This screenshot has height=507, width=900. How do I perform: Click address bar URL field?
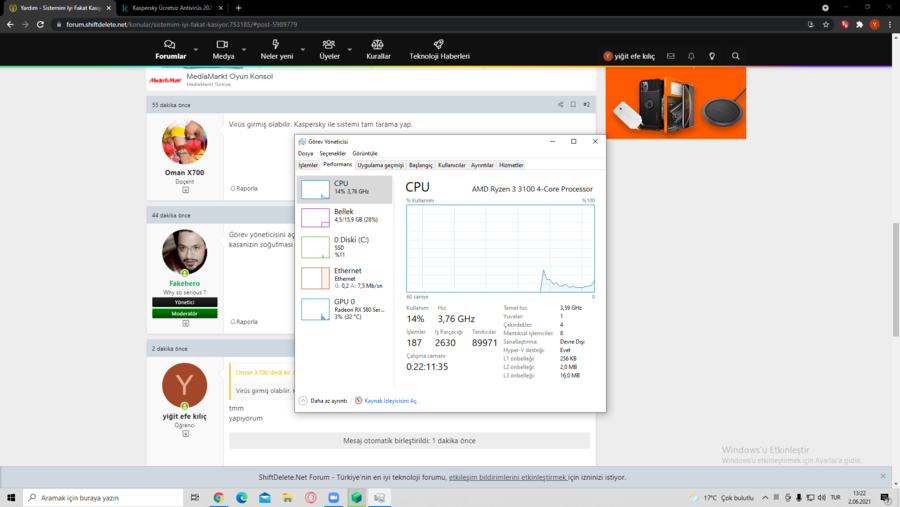430,24
